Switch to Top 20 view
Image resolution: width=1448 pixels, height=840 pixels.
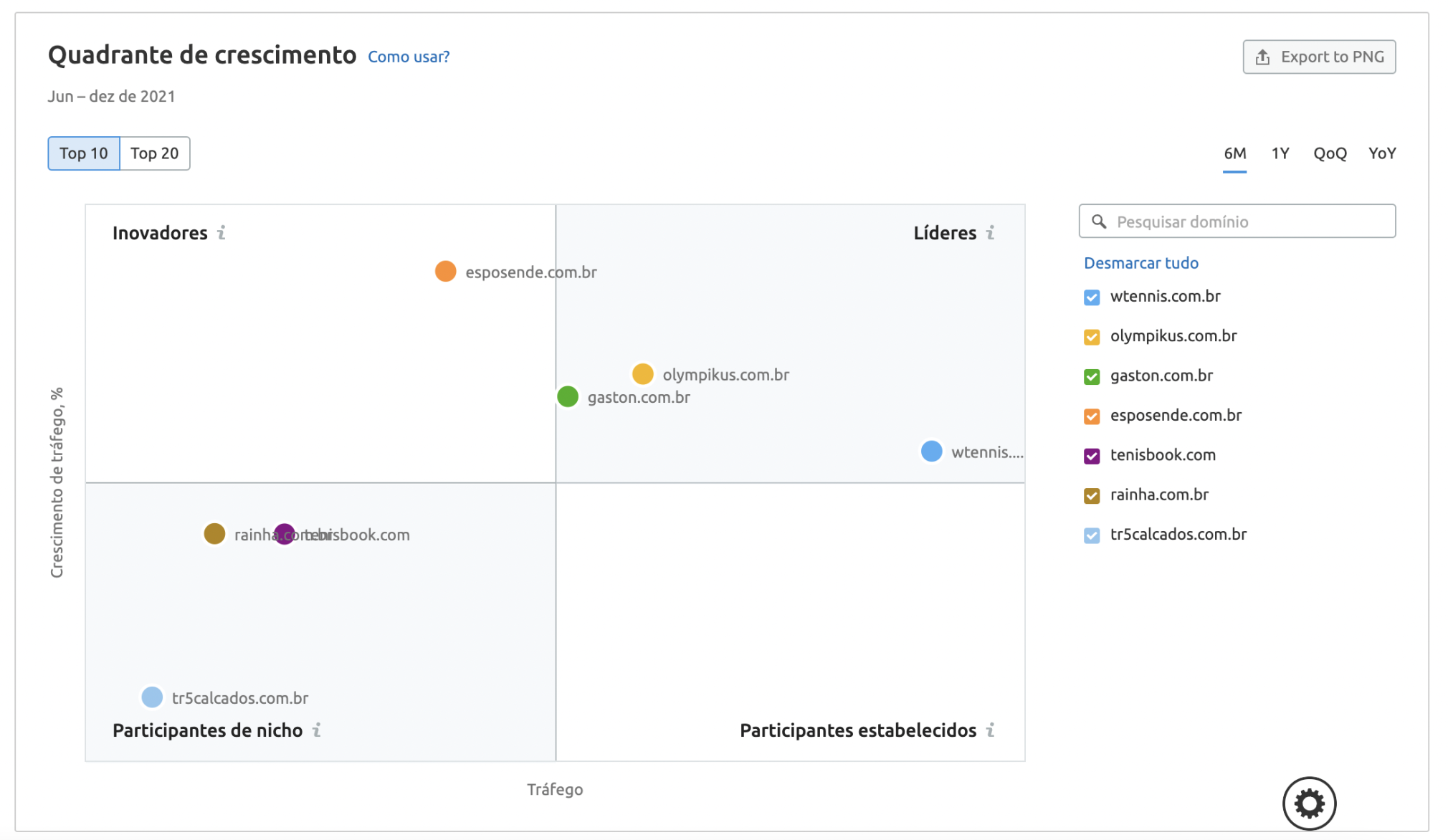pyautogui.click(x=155, y=153)
